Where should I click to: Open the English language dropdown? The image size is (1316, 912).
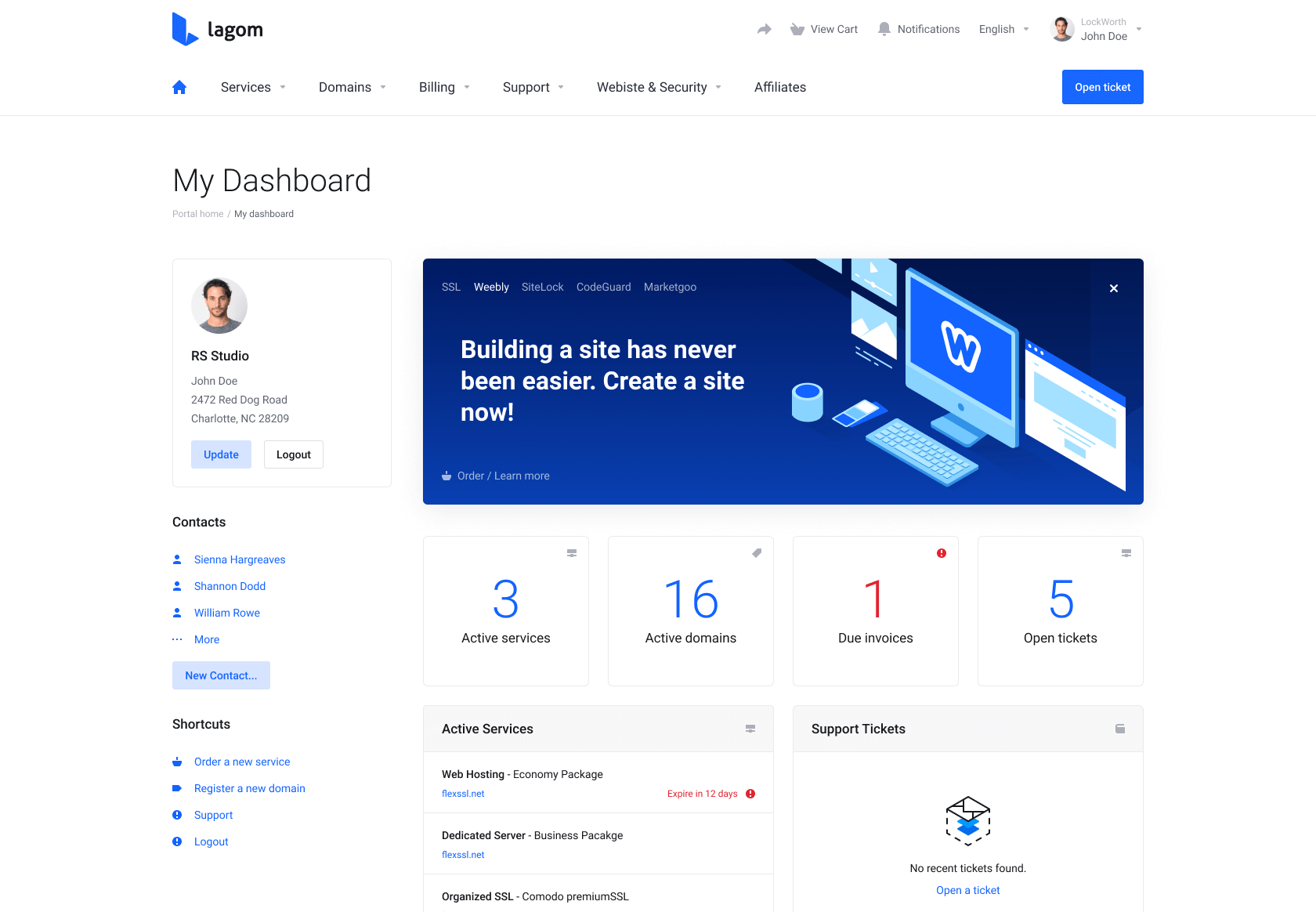click(x=1003, y=29)
